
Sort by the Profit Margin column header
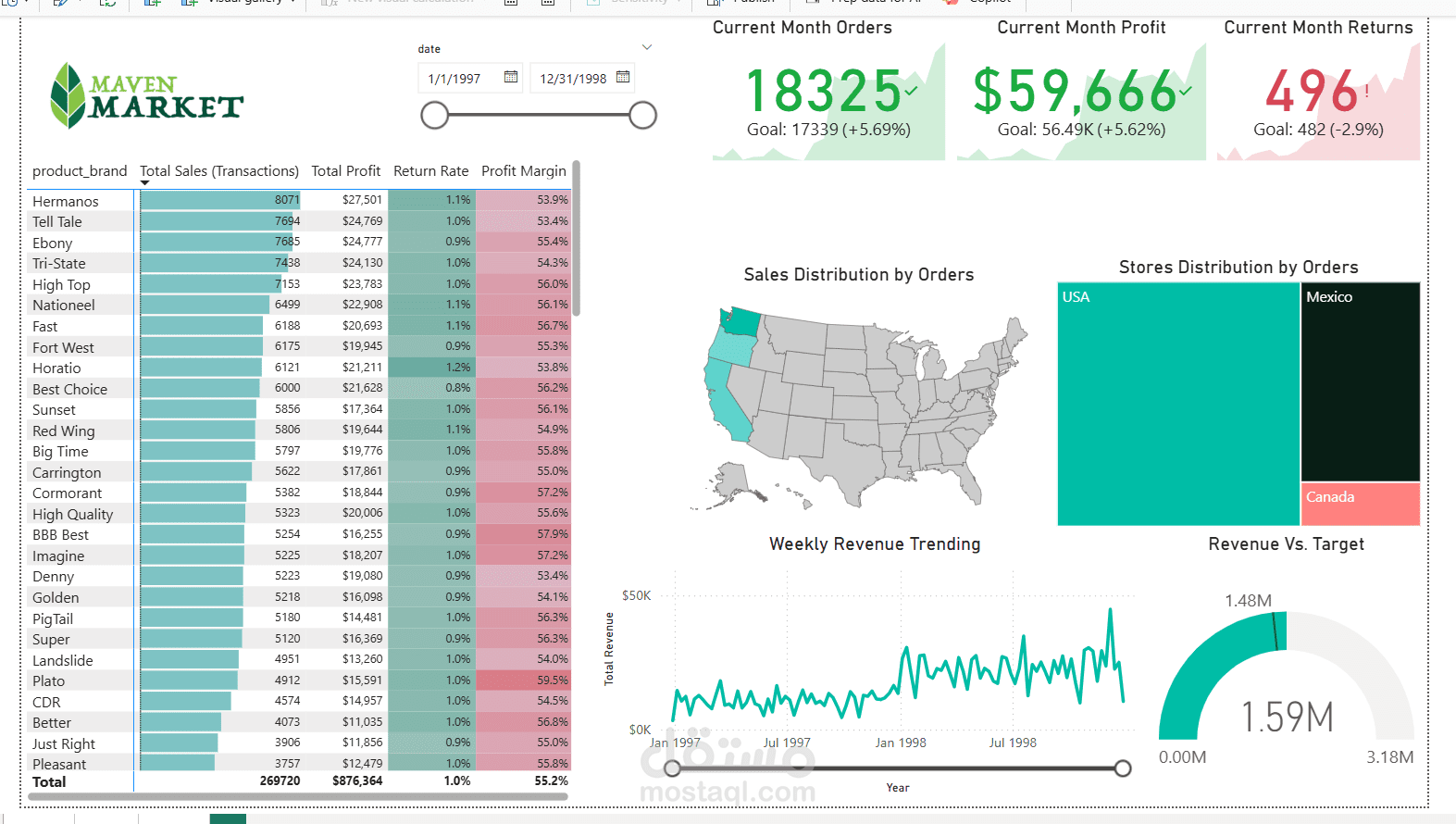pos(524,171)
